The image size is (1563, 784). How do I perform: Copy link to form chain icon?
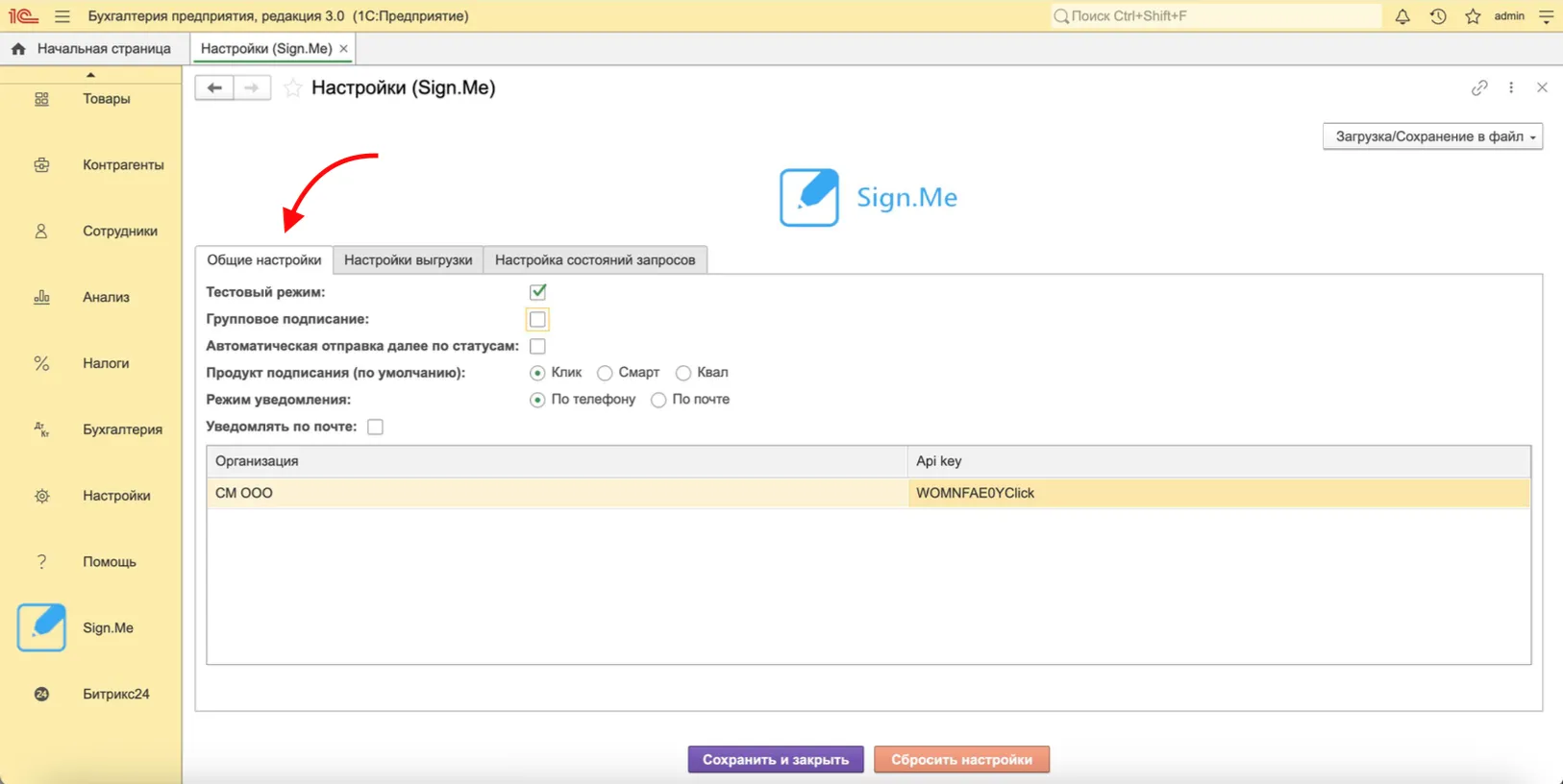tap(1479, 87)
